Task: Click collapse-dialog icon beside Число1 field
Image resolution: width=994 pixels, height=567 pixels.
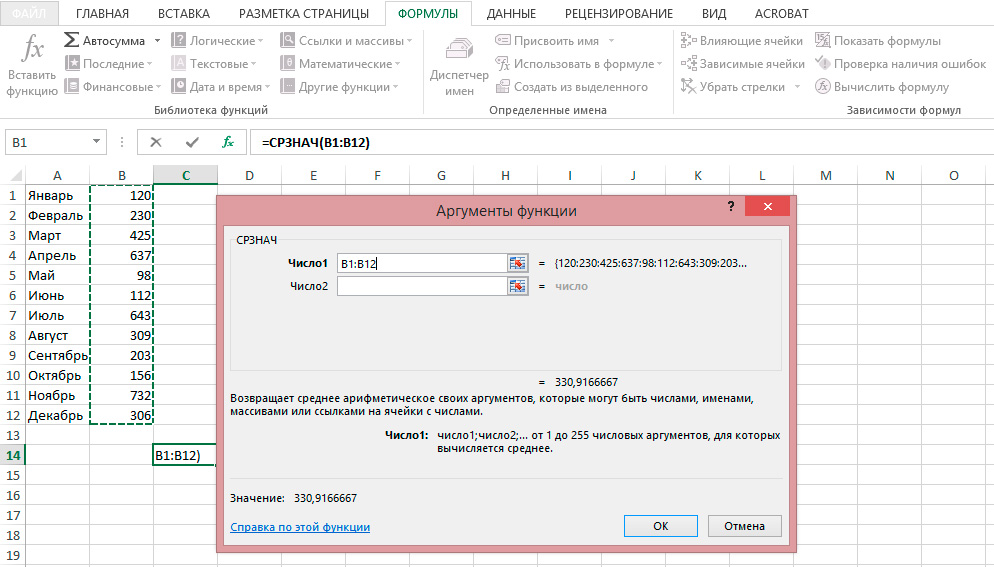Action: pyautogui.click(x=517, y=263)
